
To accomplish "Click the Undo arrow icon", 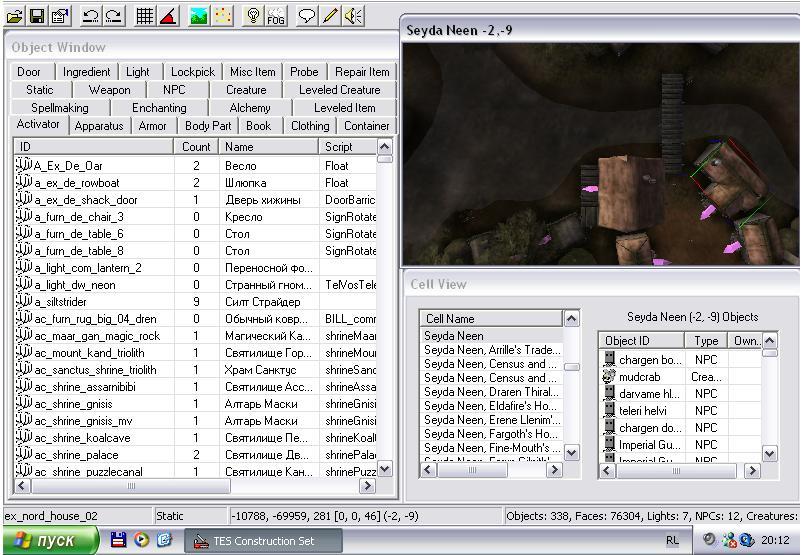I will (91, 16).
